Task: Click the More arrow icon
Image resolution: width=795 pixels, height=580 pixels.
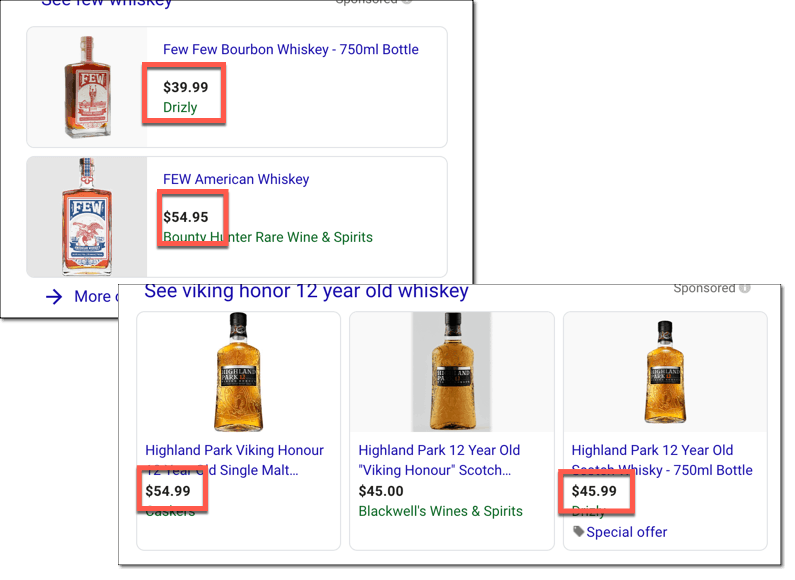Action: [x=54, y=297]
